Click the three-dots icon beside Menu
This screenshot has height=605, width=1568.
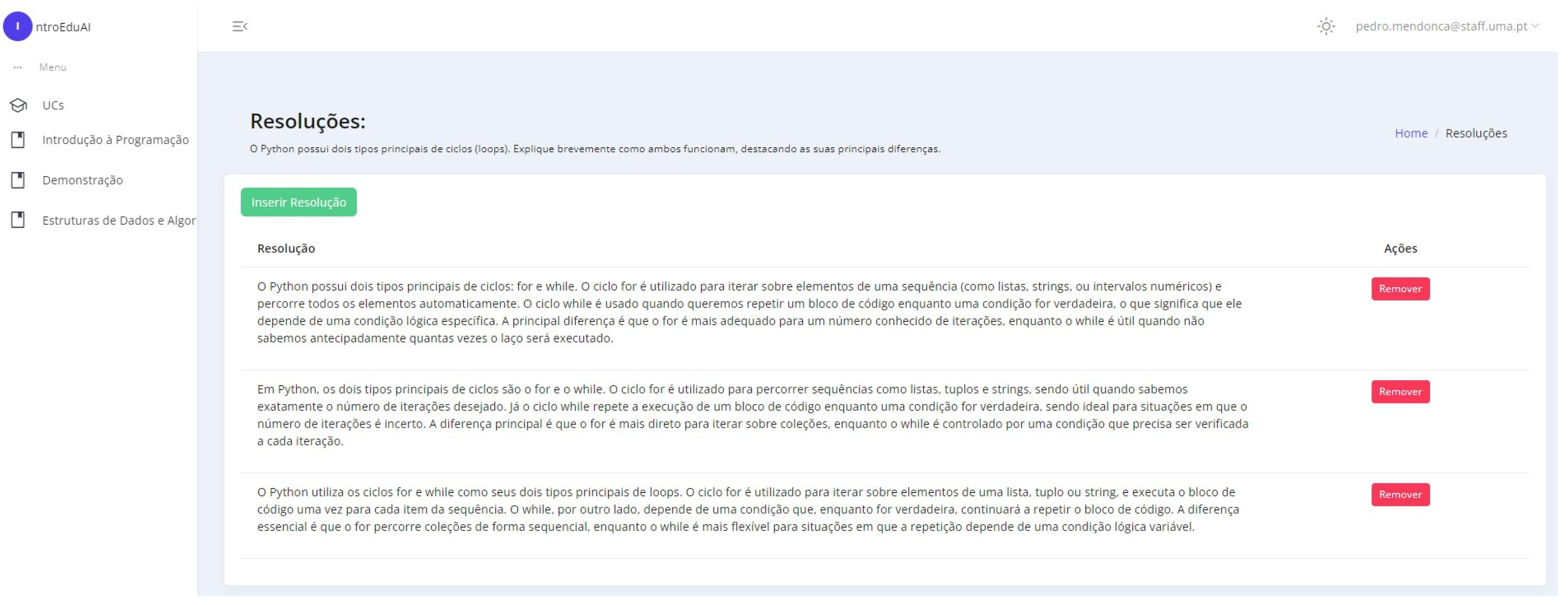[x=17, y=67]
